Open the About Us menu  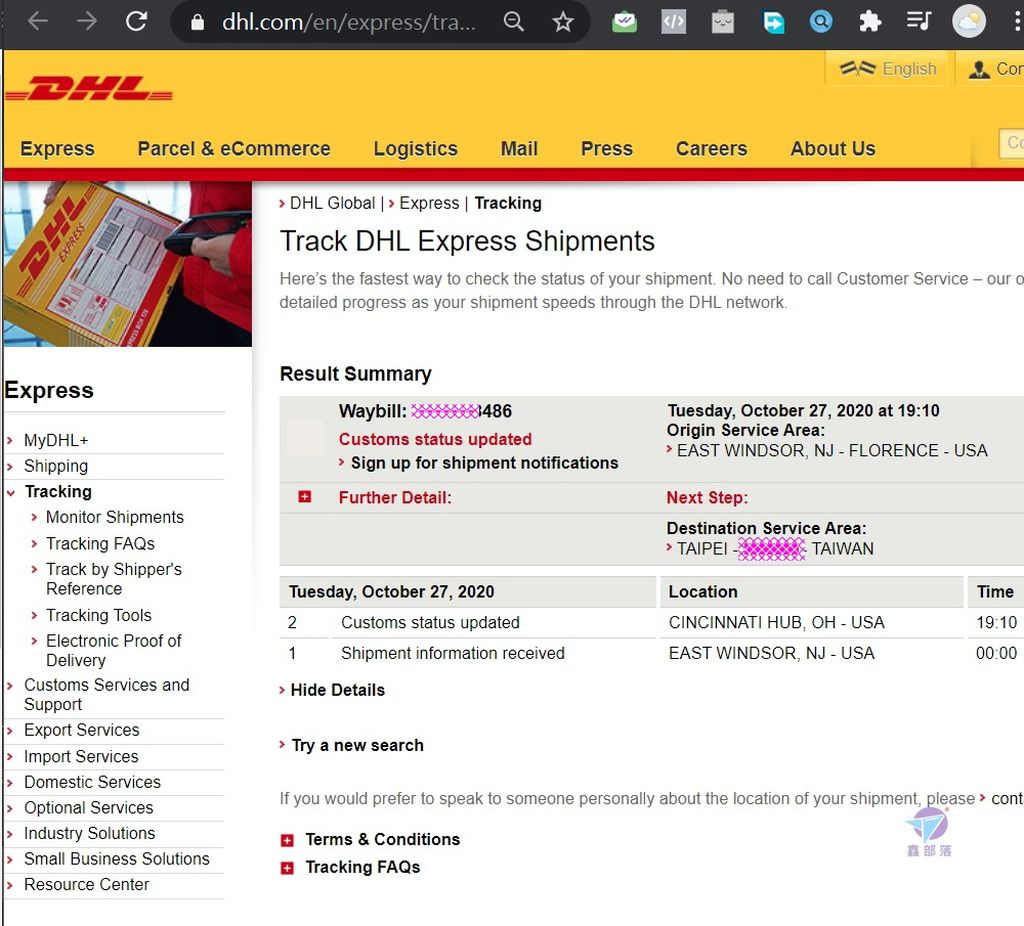(x=833, y=148)
